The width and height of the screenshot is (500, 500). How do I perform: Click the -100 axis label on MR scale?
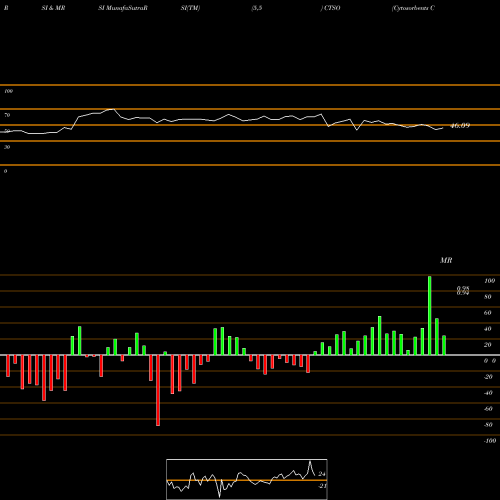[489, 441]
